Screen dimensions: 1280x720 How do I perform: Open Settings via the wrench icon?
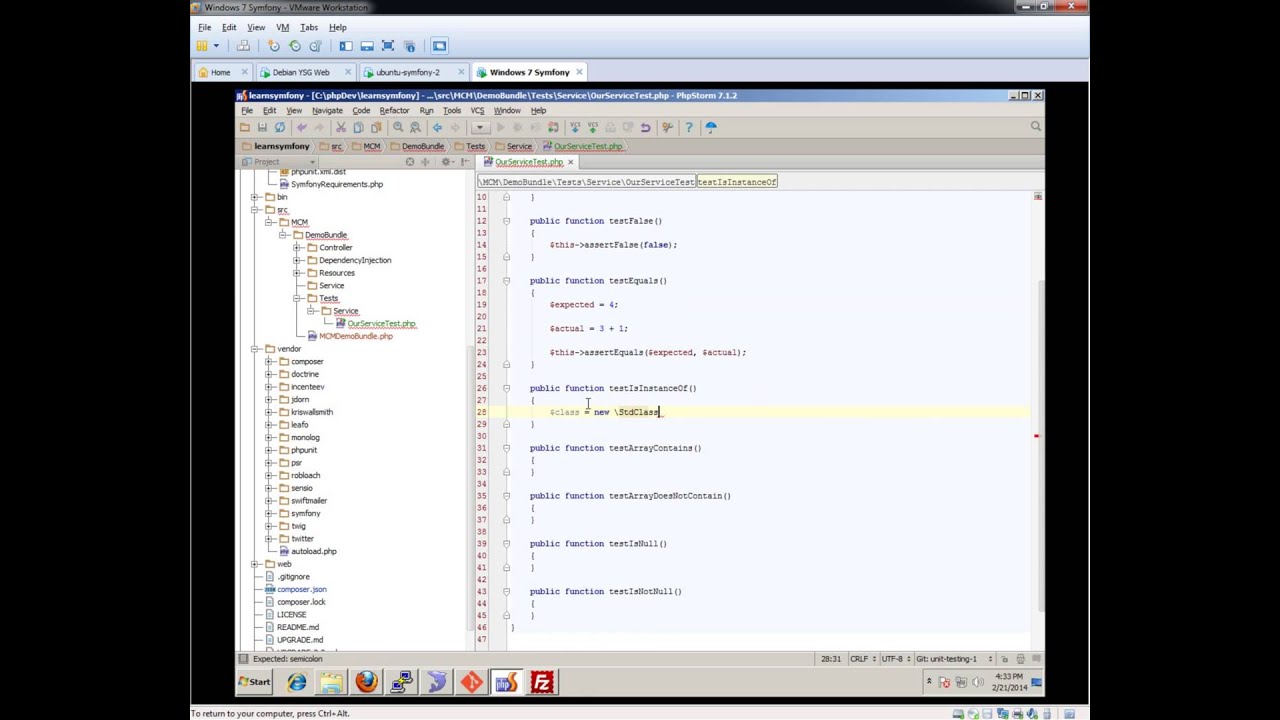coord(667,127)
